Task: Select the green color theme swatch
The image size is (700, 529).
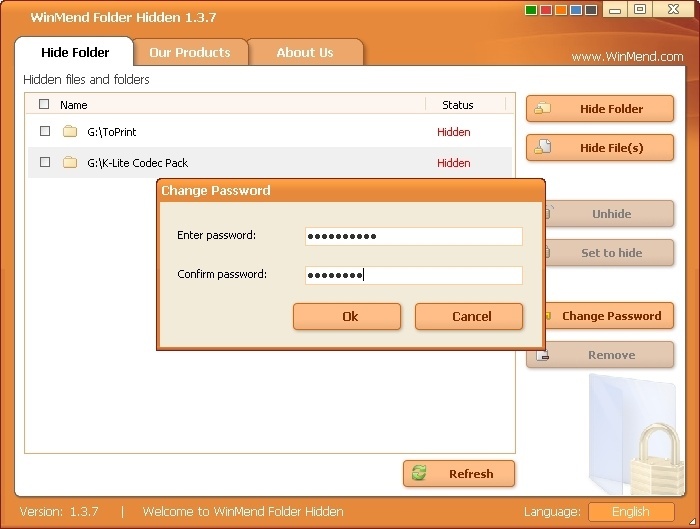Action: 531,10
